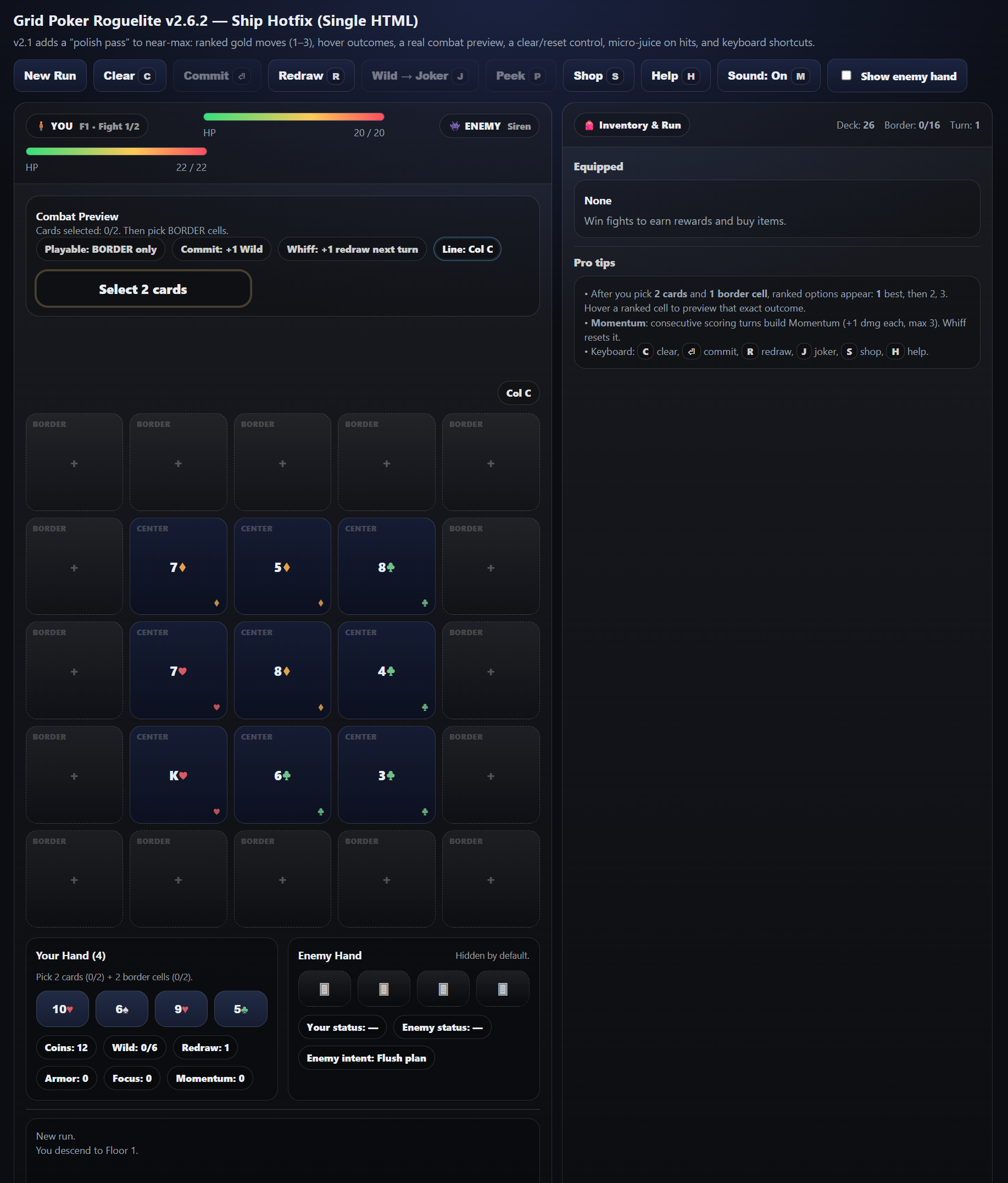The image size is (1008, 1183).
Task: Click the 7 of hearts center cell
Action: (178, 670)
